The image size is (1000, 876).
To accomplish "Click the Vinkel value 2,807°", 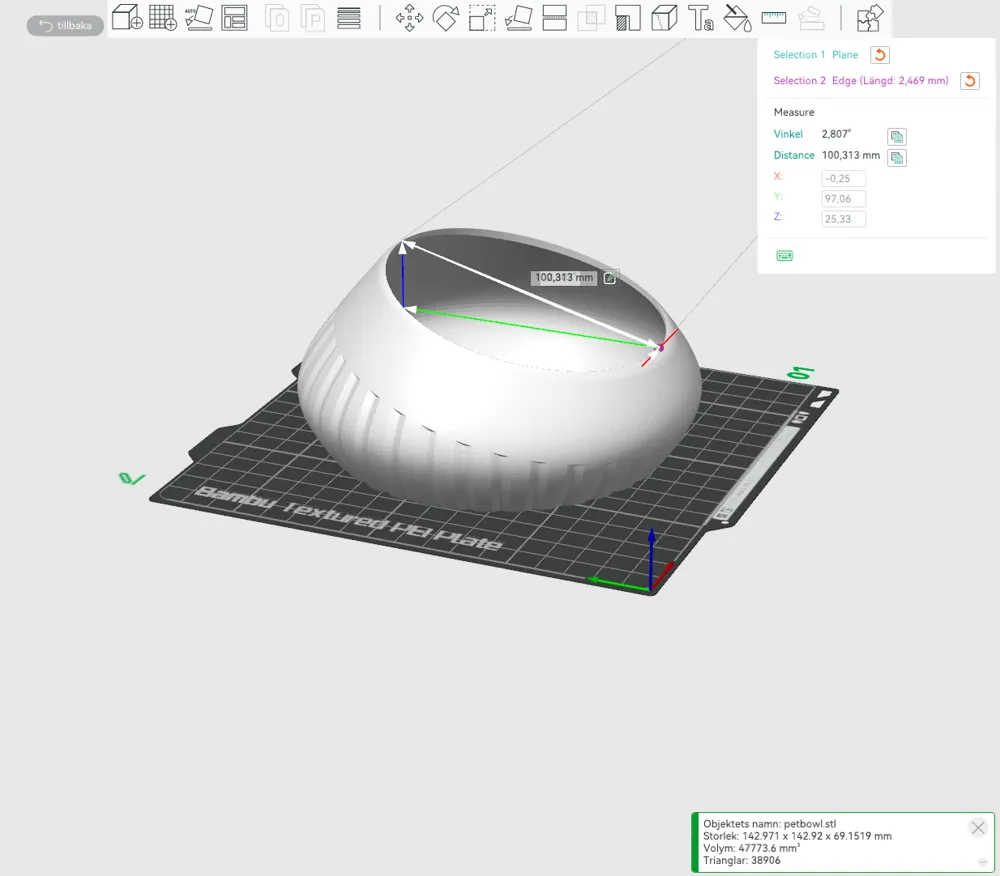I will [x=836, y=134].
